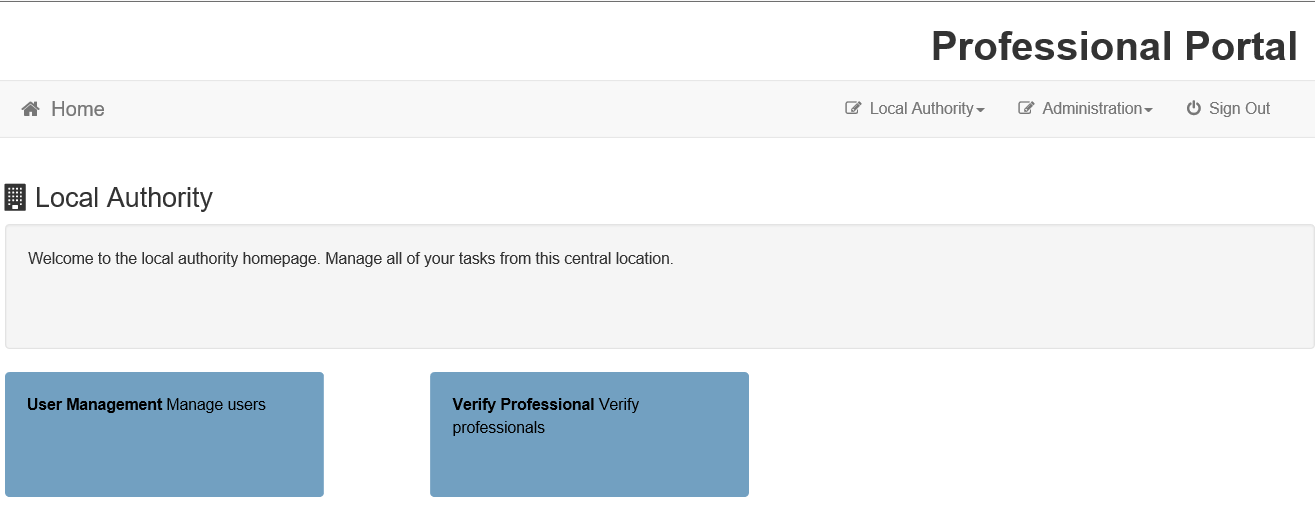This screenshot has height=508, width=1315.
Task: Click the Home house icon
Action: [x=31, y=109]
